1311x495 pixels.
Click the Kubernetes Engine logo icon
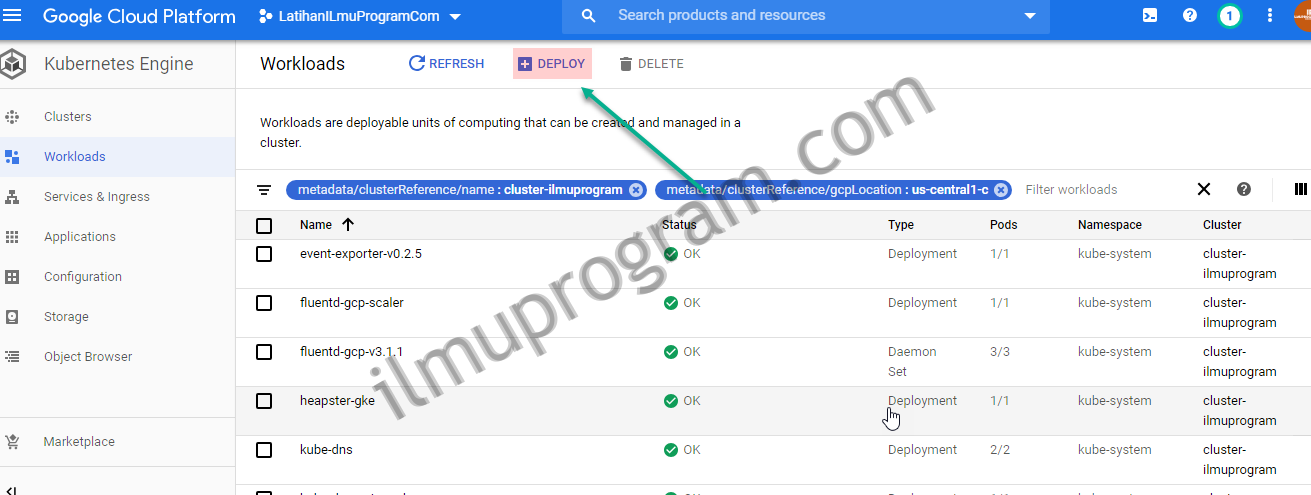point(13,64)
